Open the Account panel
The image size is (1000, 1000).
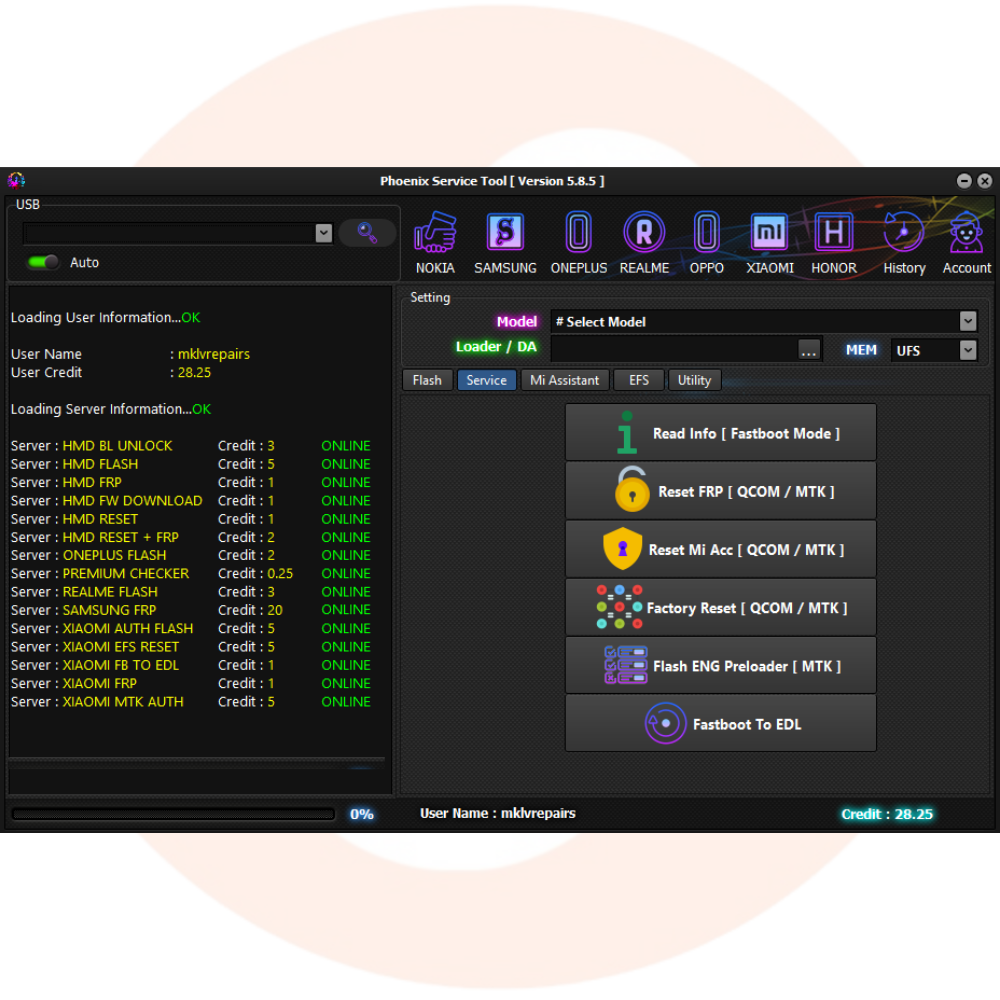[x=966, y=243]
